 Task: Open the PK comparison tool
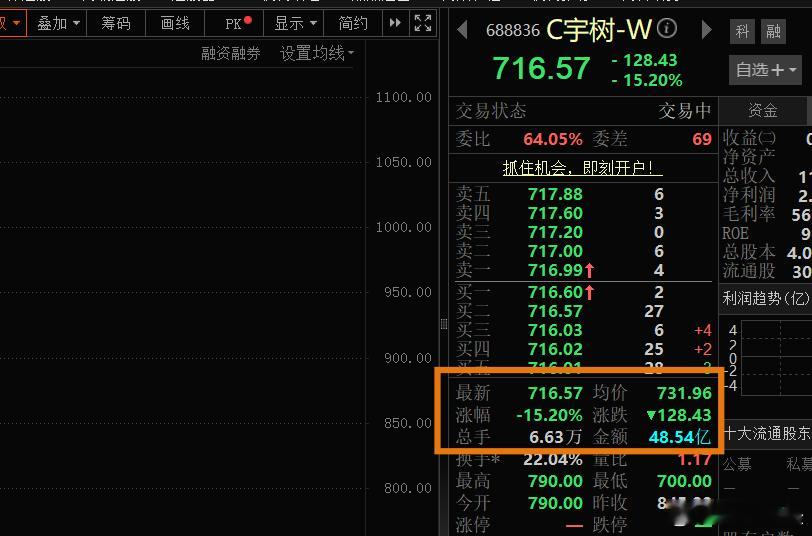point(234,23)
